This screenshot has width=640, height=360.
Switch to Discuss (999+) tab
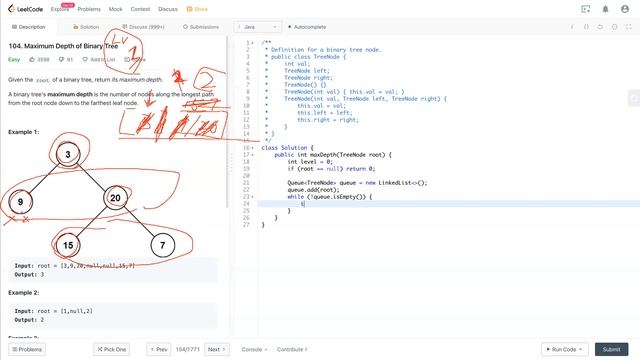point(143,27)
